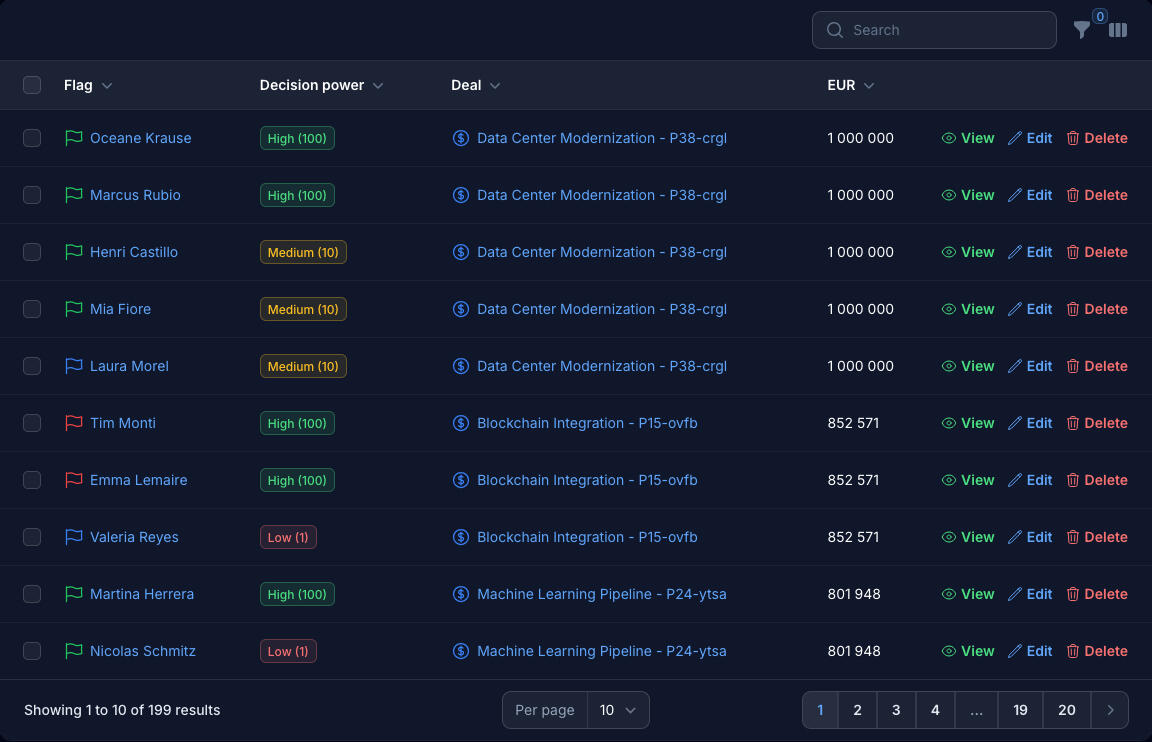Click the Low (1) badge for Valeria Reyes
The image size is (1152, 742).
click(288, 537)
